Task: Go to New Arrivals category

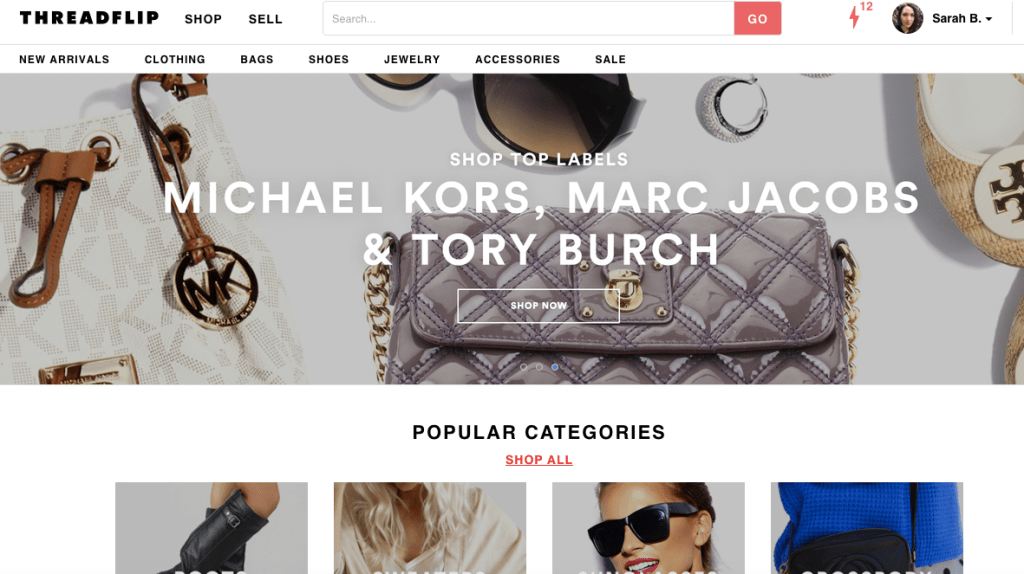Action: [64, 59]
